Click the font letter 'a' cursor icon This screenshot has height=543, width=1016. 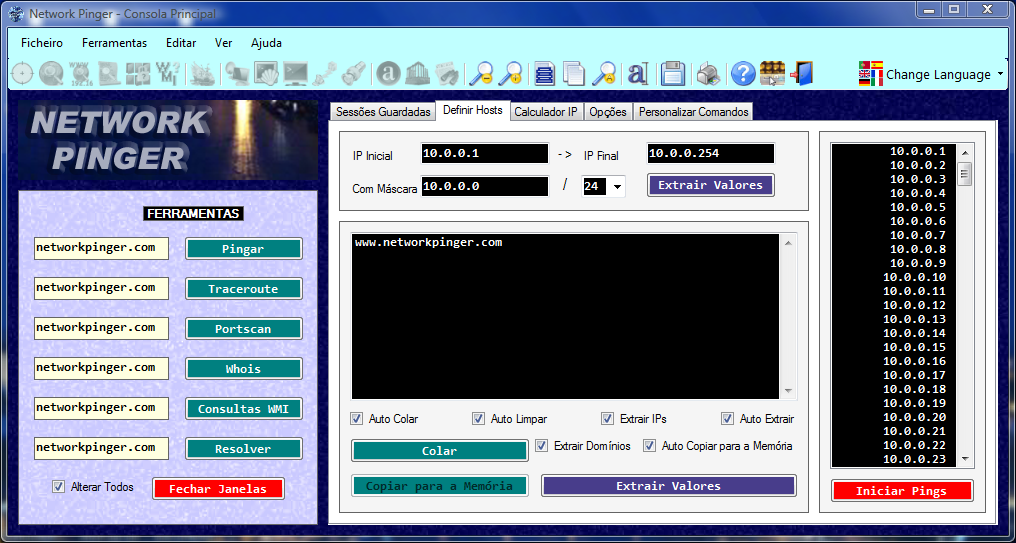638,73
